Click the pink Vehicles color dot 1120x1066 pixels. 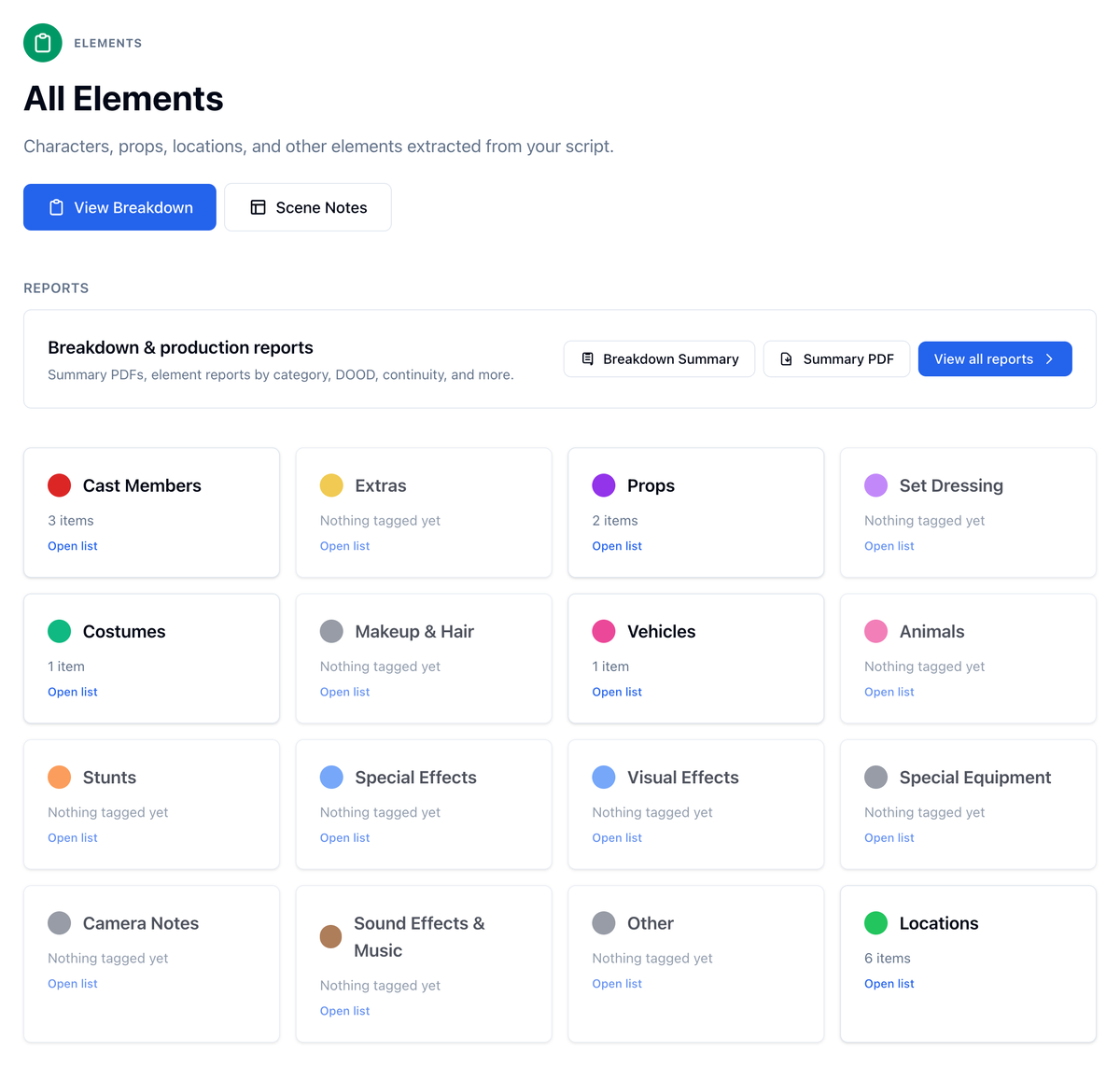604,631
